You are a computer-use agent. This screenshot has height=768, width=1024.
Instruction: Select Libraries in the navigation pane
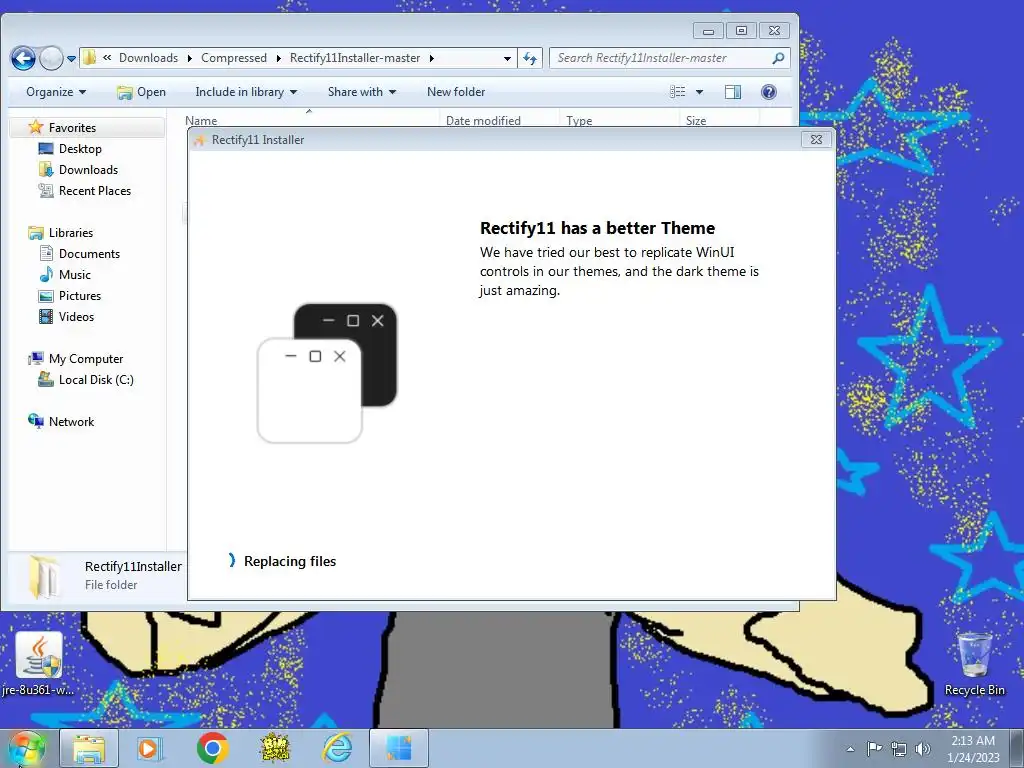click(x=71, y=232)
